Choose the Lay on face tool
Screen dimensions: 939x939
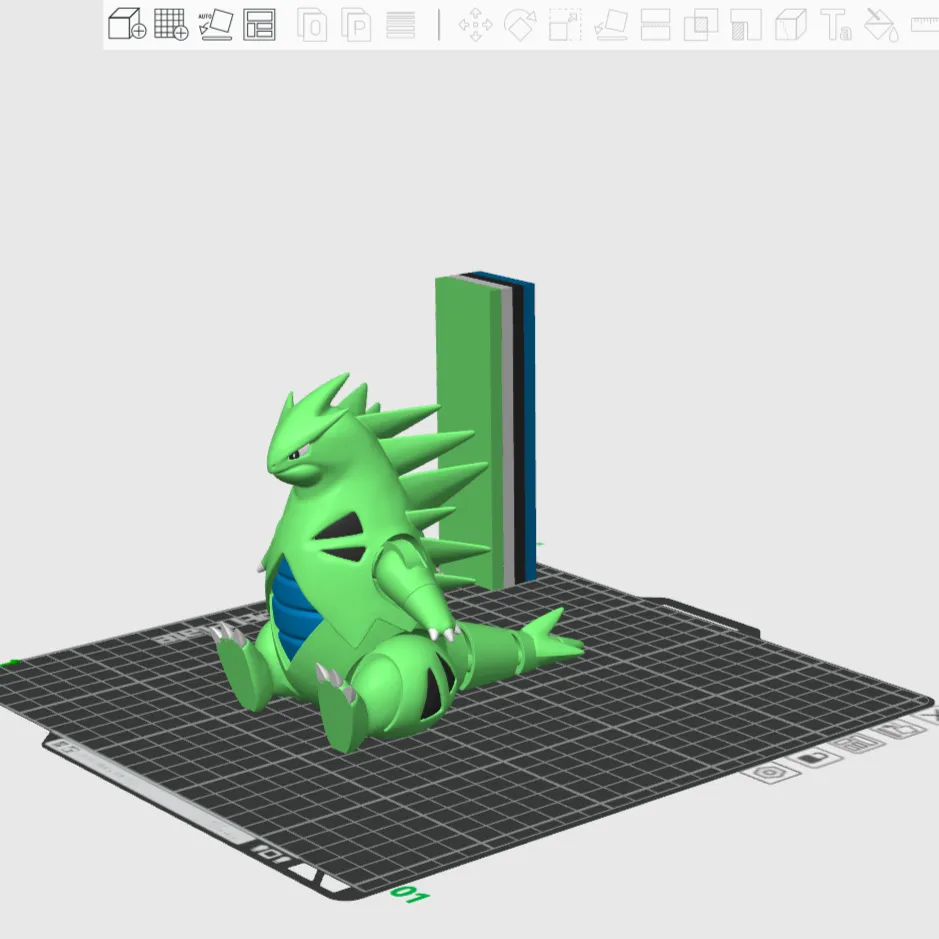click(x=611, y=25)
